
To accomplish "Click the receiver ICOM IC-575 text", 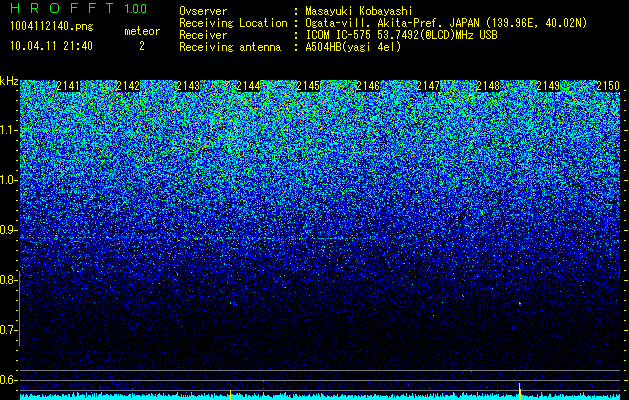I will point(402,35).
